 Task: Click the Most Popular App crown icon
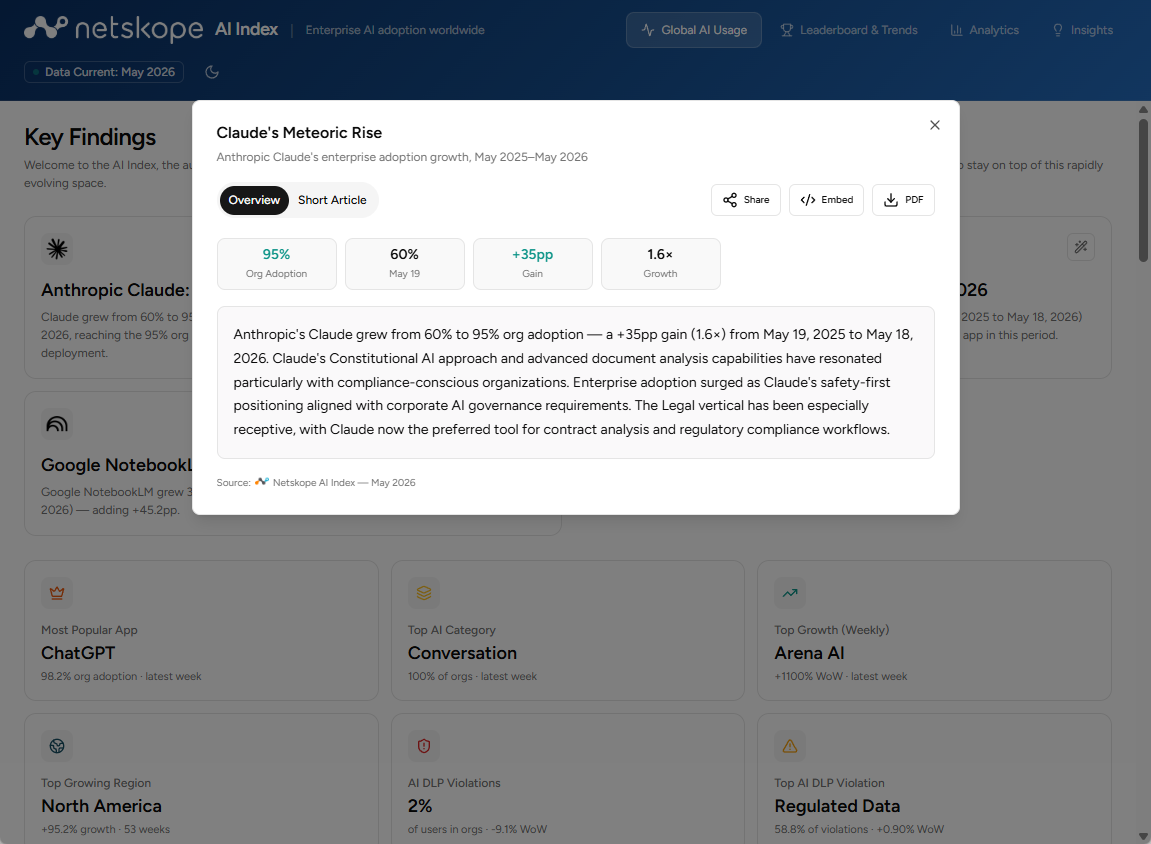click(57, 593)
